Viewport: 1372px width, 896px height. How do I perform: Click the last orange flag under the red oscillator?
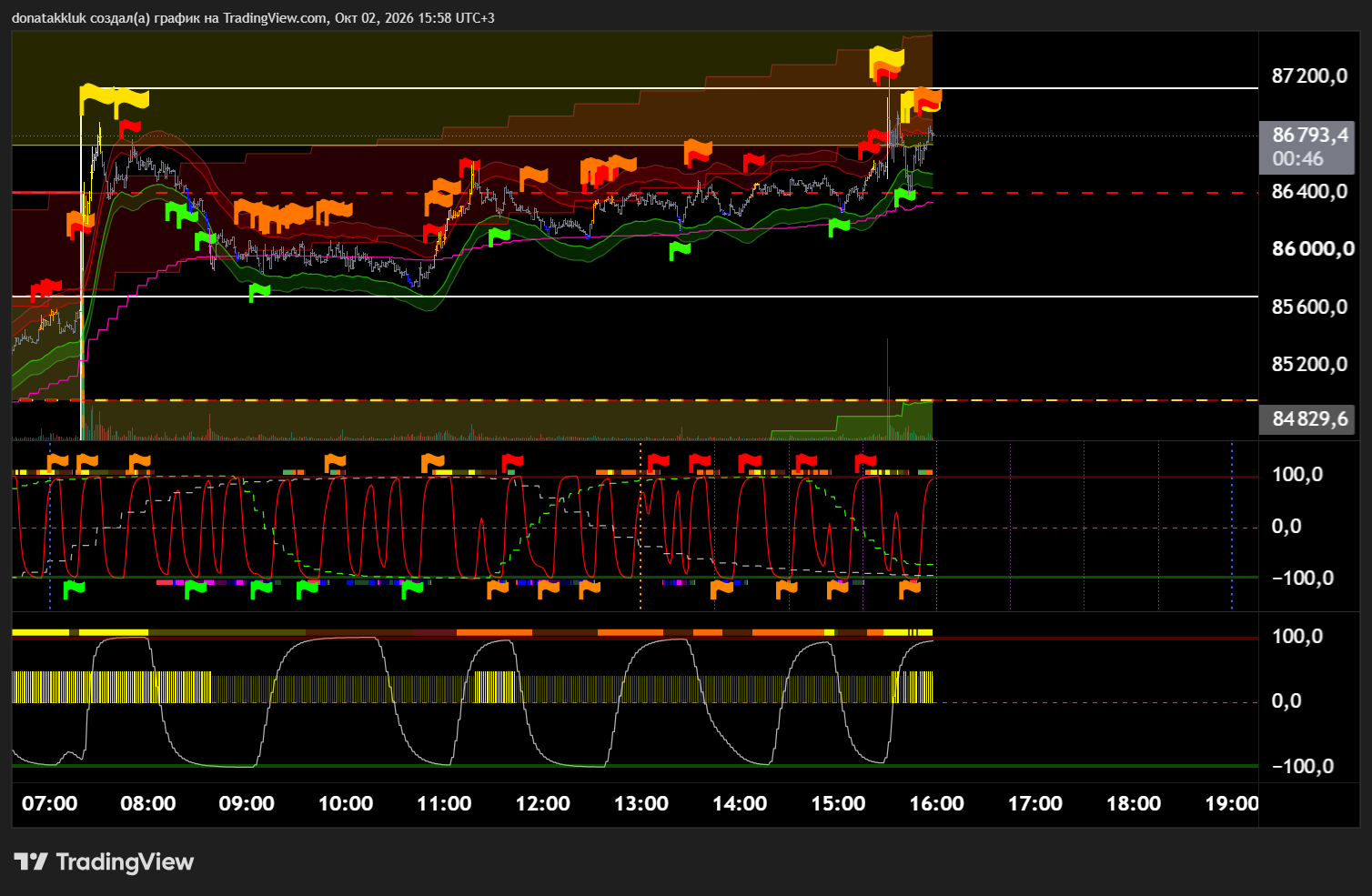[910, 589]
